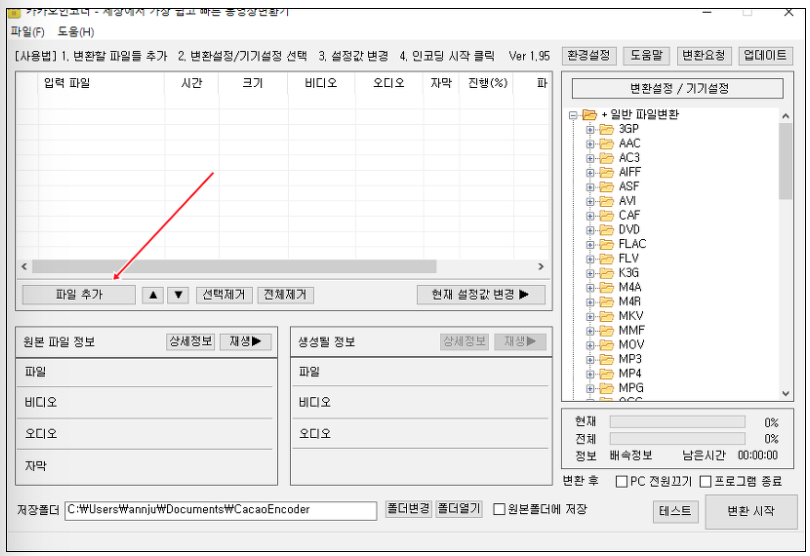Move selected file down with ▼ arrow
The width and height of the screenshot is (810, 556).
[178, 295]
